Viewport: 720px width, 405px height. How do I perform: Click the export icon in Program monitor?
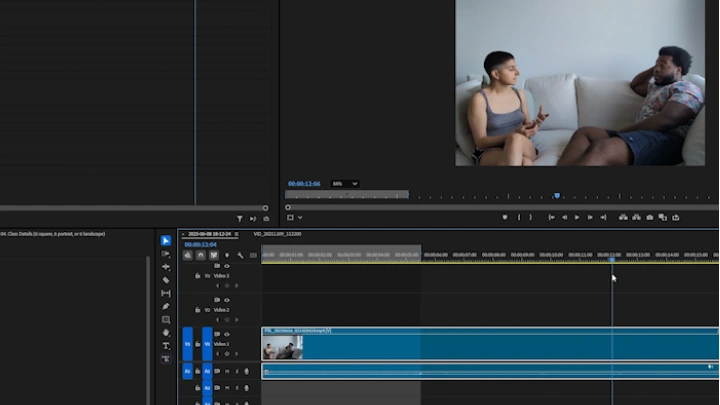click(676, 218)
